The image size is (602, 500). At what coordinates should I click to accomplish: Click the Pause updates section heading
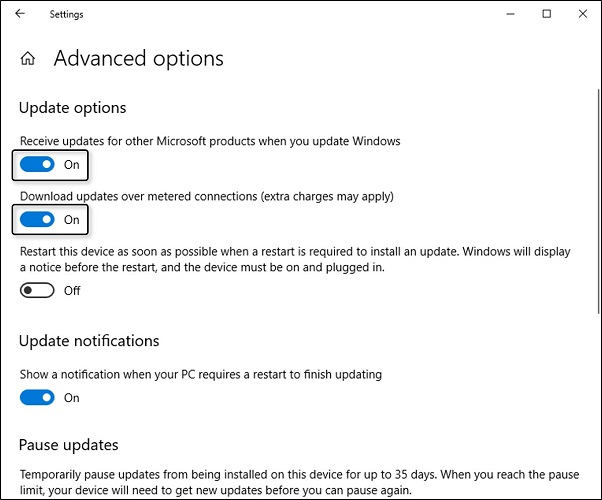(x=69, y=445)
